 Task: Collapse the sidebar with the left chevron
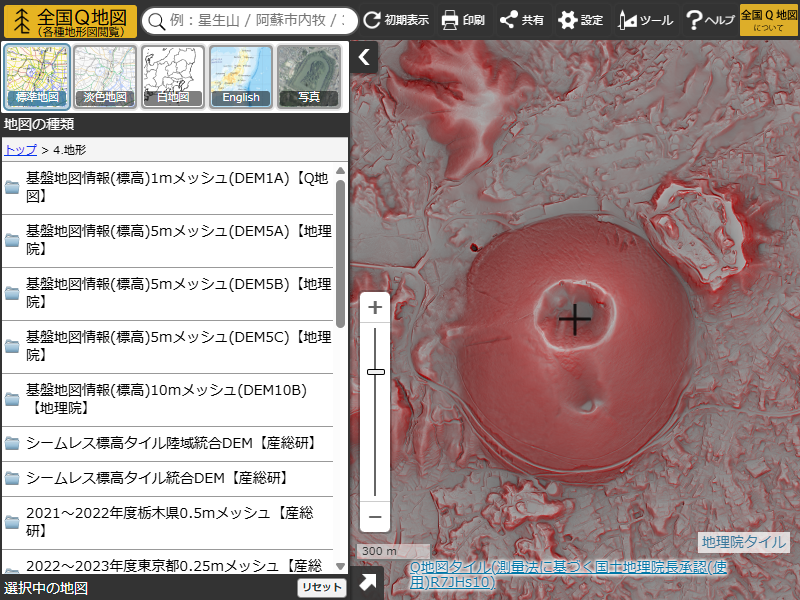coord(364,58)
